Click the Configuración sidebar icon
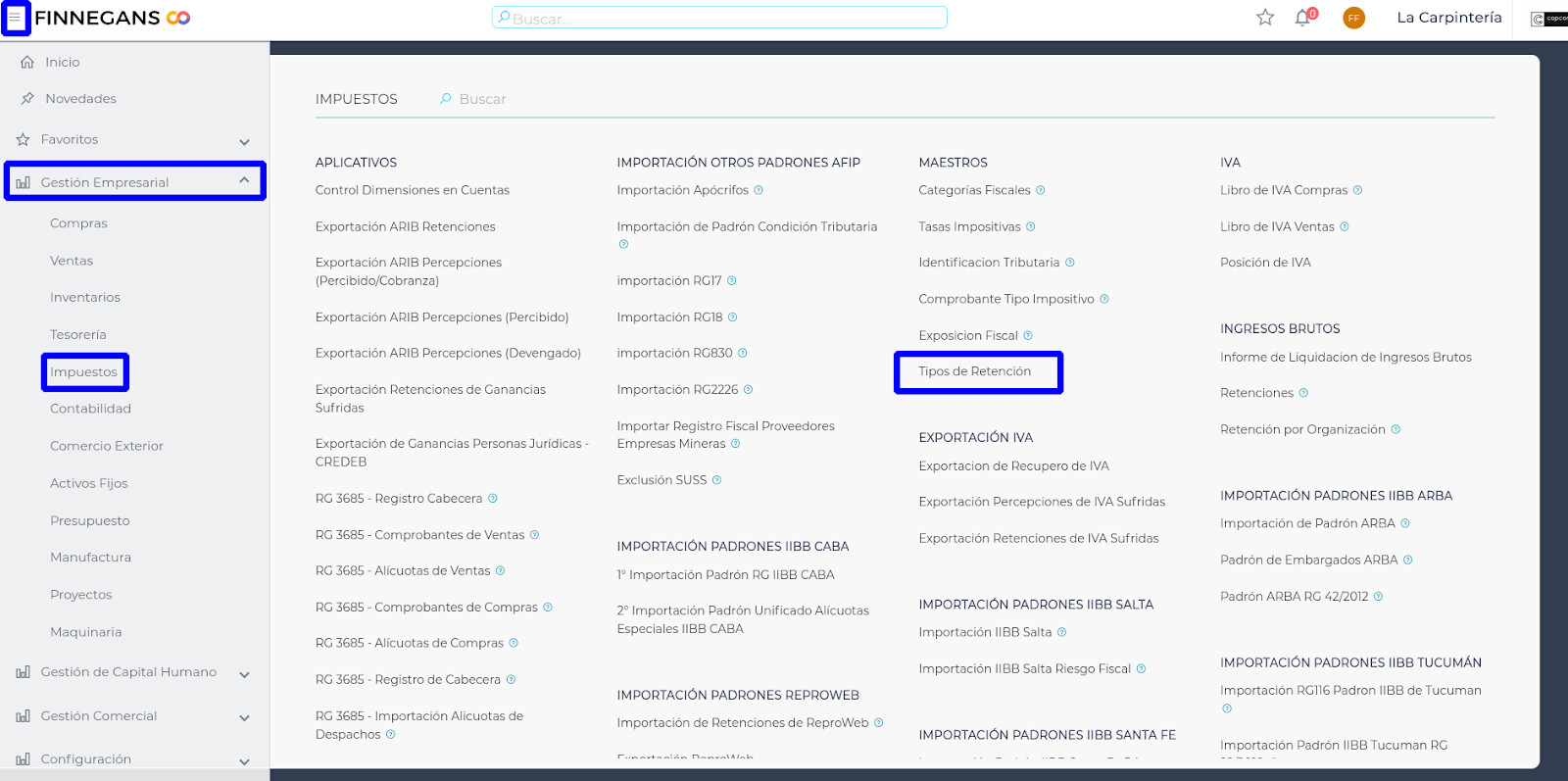The image size is (1568, 781). [23, 759]
